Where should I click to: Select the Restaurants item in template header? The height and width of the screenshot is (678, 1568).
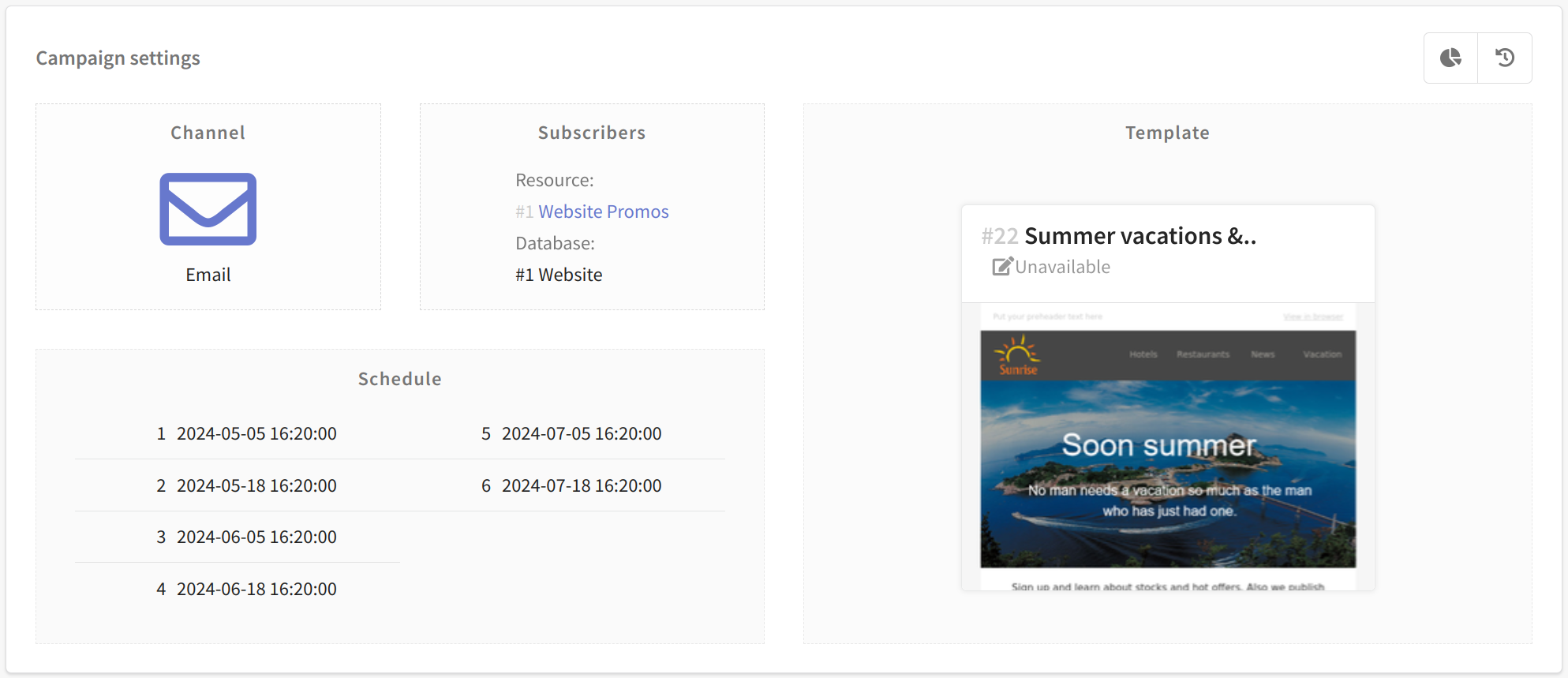(1203, 354)
